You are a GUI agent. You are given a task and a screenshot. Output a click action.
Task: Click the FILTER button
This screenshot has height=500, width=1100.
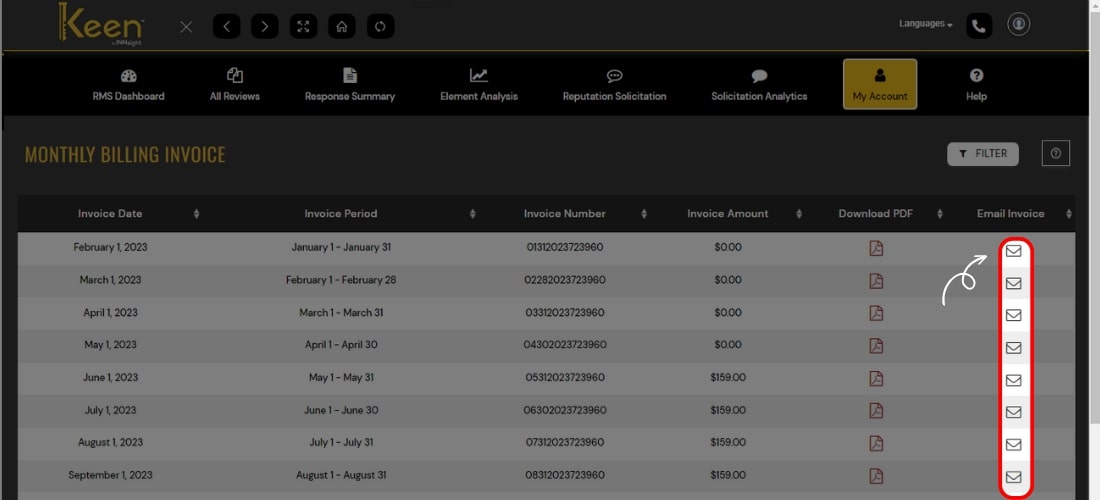[982, 153]
